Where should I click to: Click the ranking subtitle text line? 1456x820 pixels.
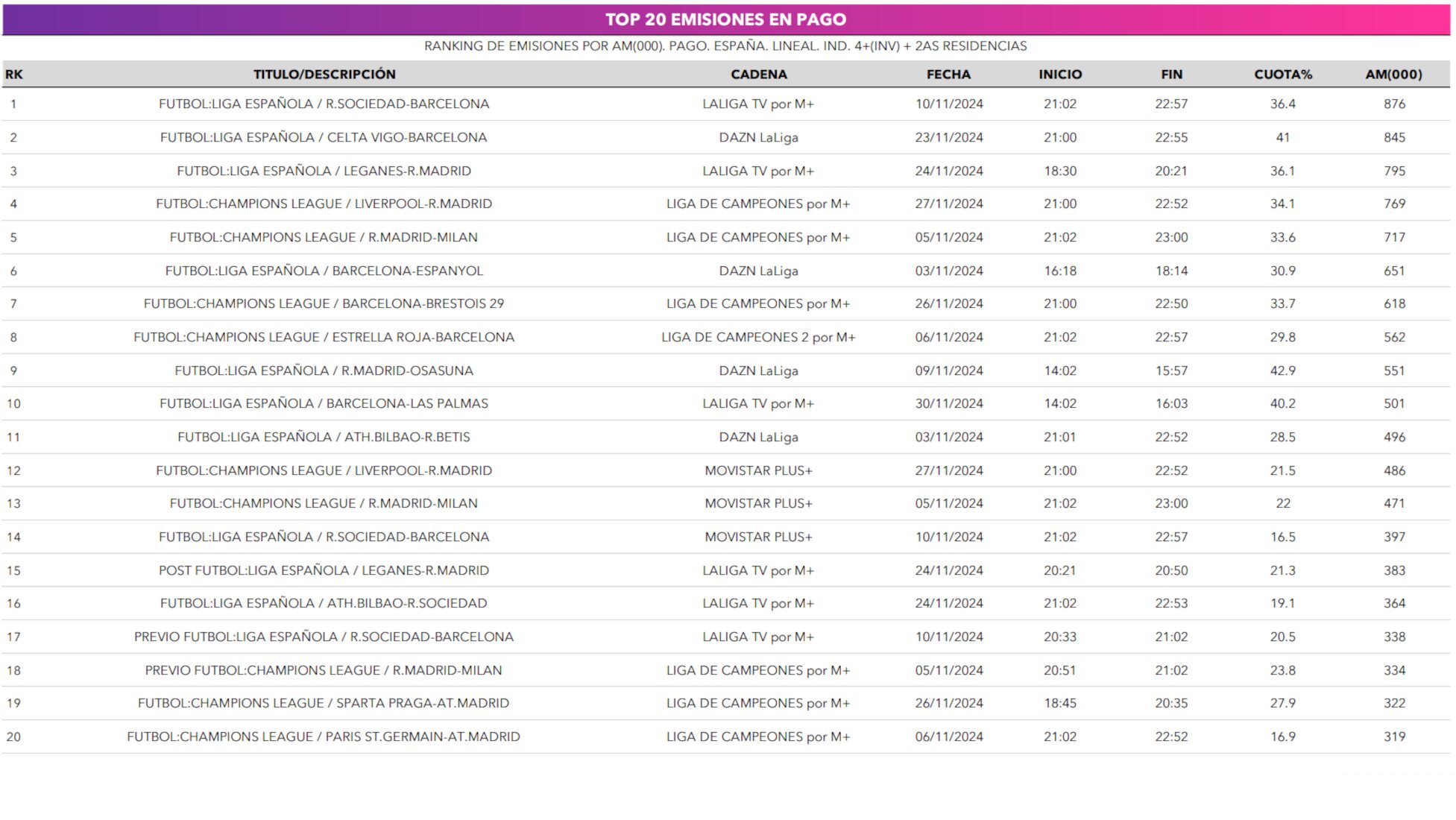pyautogui.click(x=725, y=46)
